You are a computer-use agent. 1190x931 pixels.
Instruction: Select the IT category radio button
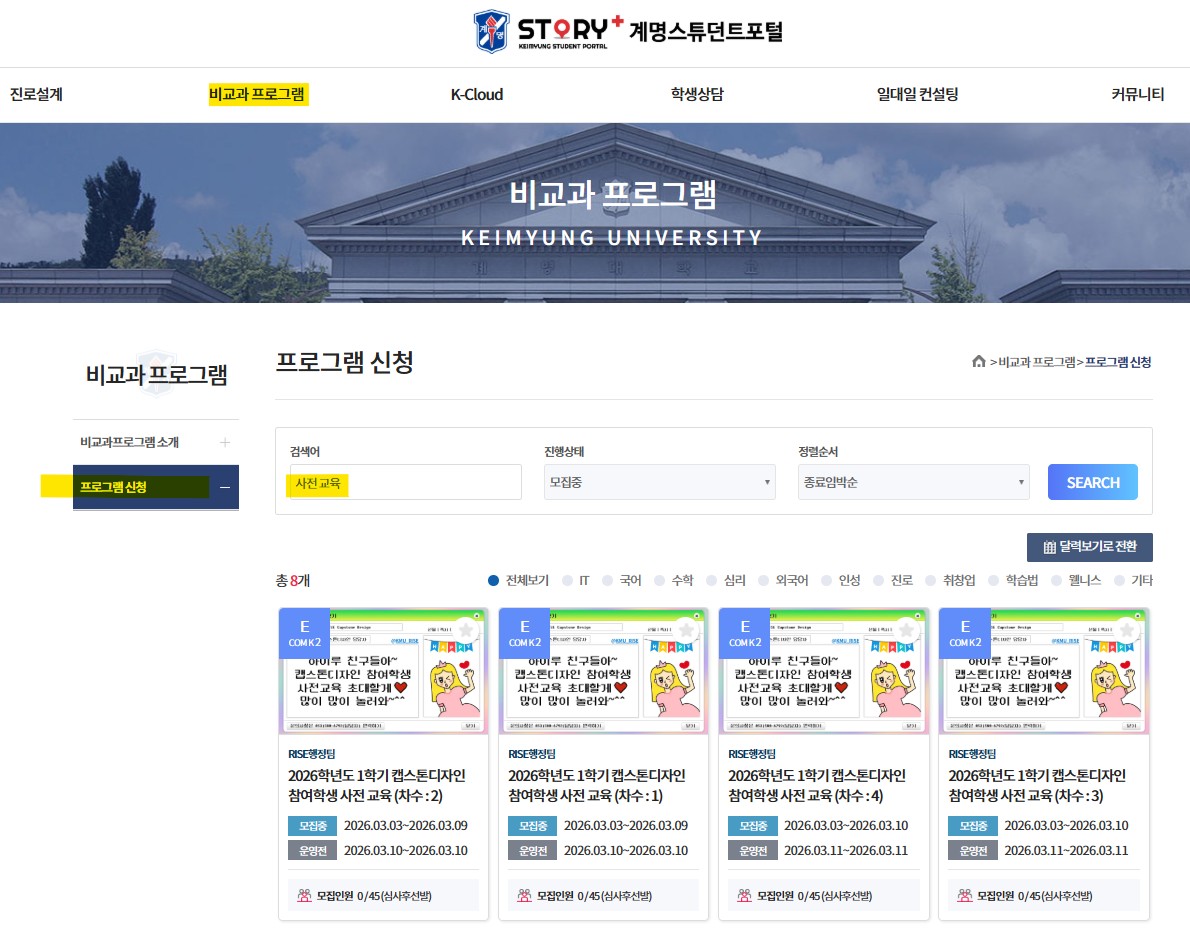[568, 580]
